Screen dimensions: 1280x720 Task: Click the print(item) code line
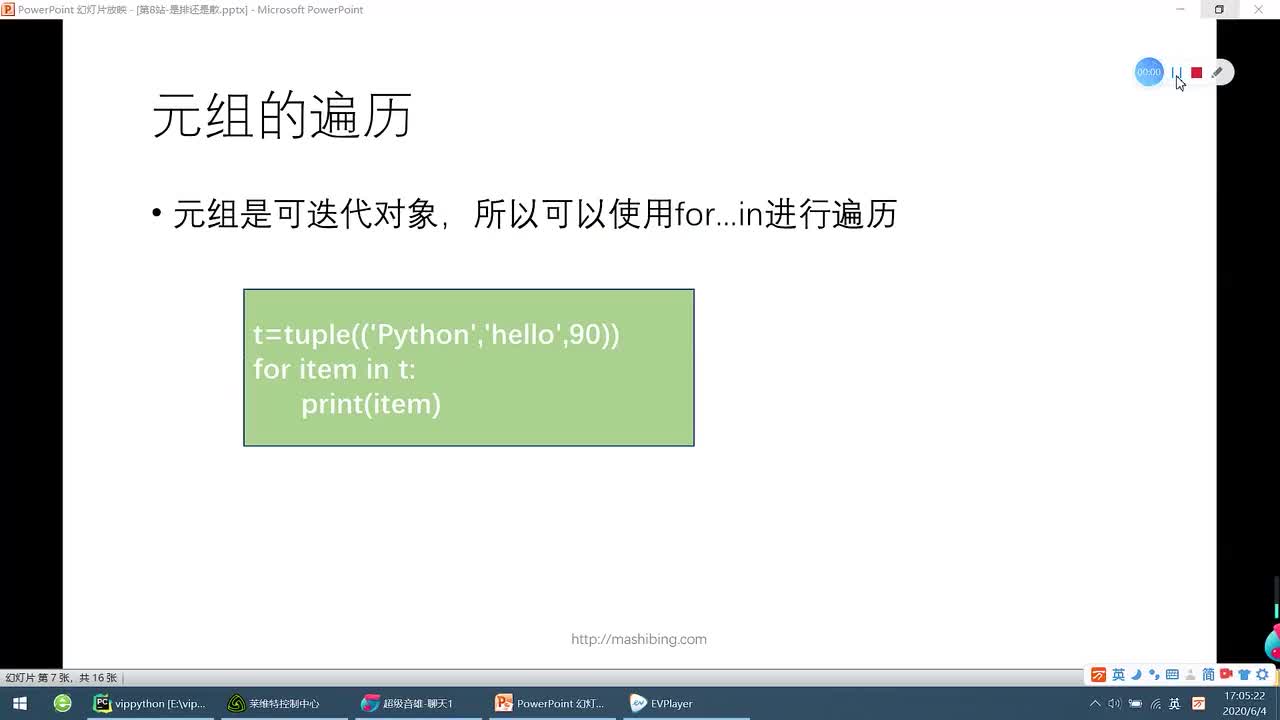tap(371, 404)
